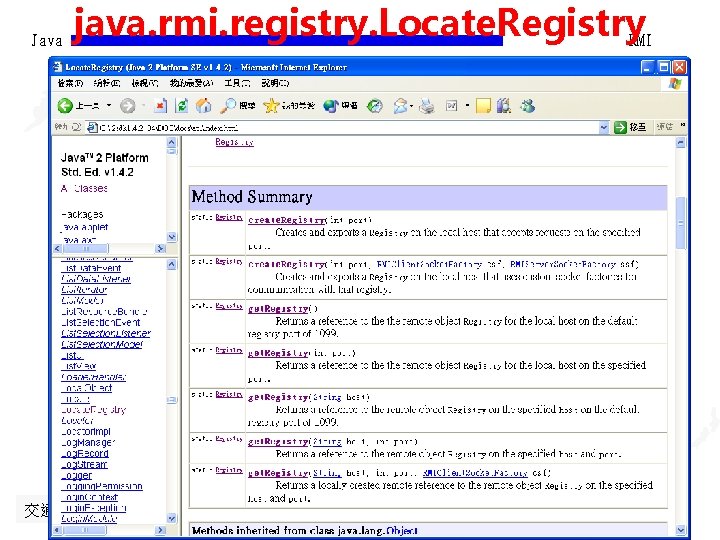Open getRegistry(String host) method link
Image resolution: width=720 pixels, height=540 pixels.
coord(278,397)
